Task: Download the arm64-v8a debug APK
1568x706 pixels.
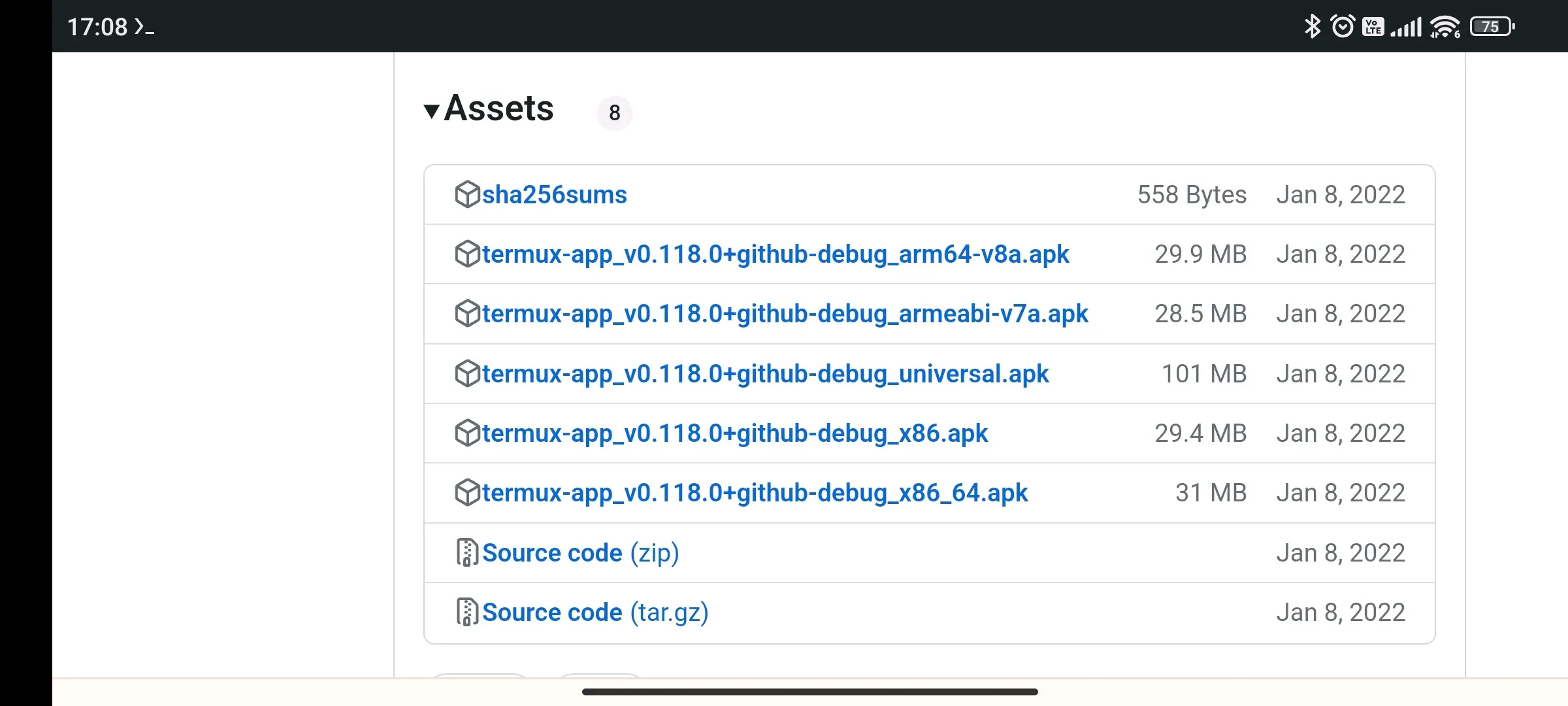Action: pyautogui.click(x=776, y=254)
